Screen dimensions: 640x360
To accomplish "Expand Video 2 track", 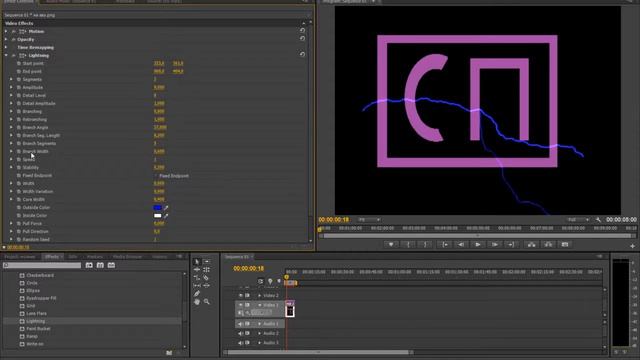I will [x=260, y=296].
